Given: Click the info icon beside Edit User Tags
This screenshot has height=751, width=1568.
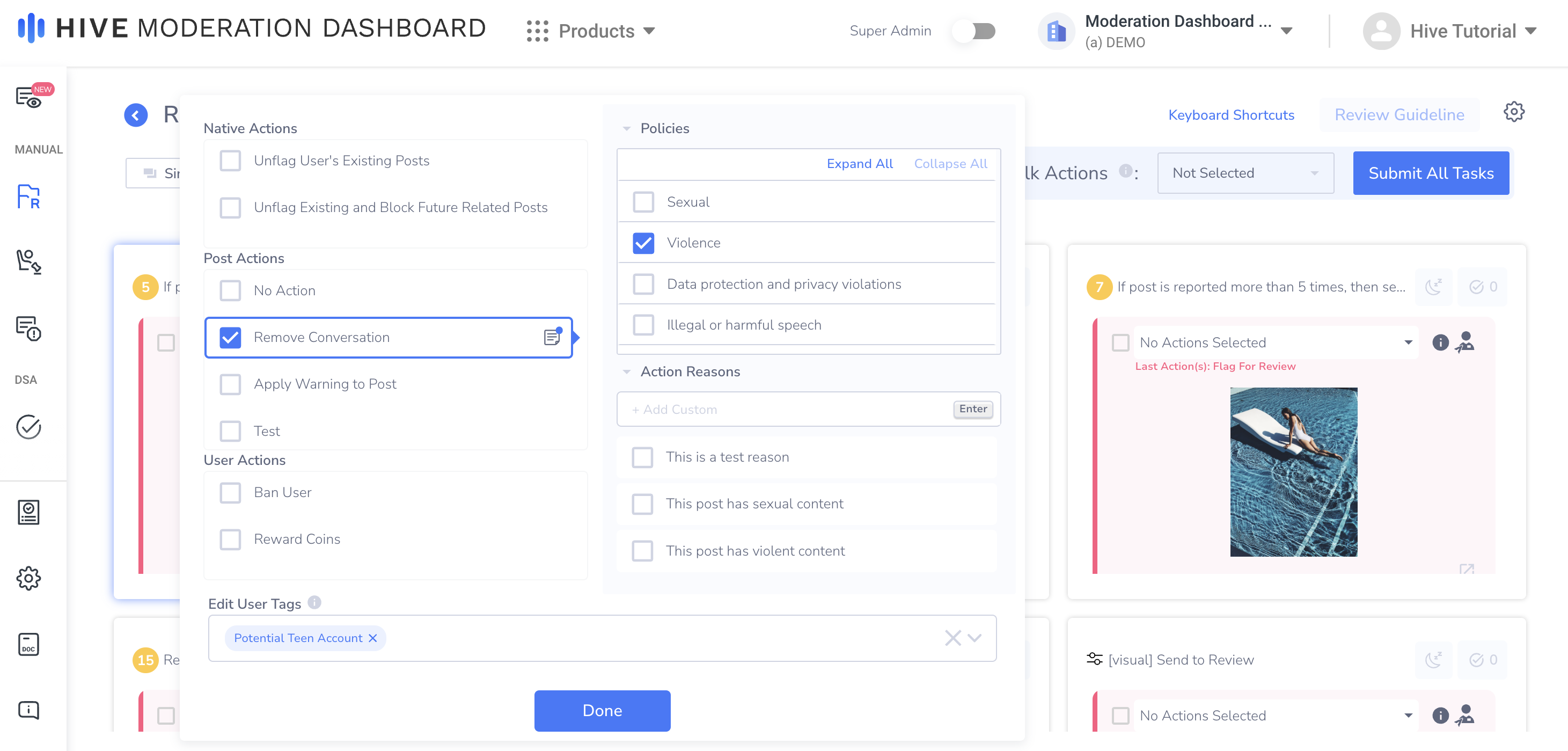Looking at the screenshot, I should pyautogui.click(x=314, y=602).
